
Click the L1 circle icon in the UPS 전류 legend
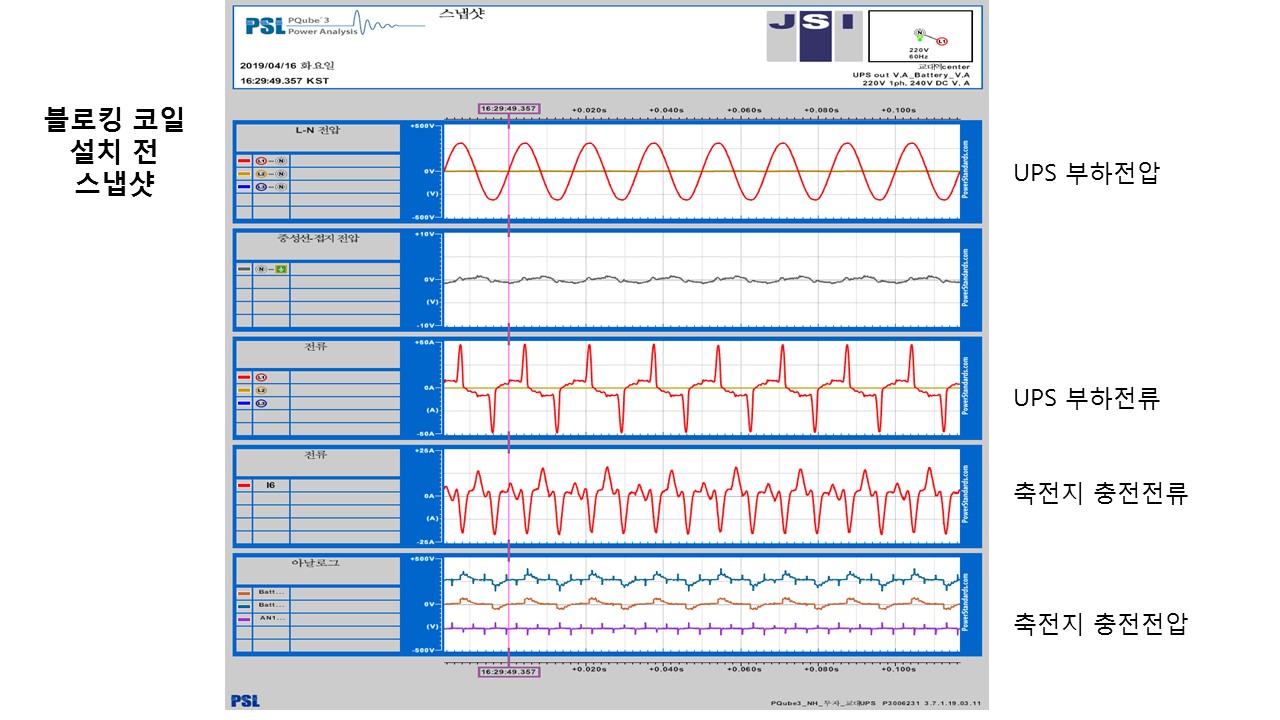(x=262, y=377)
